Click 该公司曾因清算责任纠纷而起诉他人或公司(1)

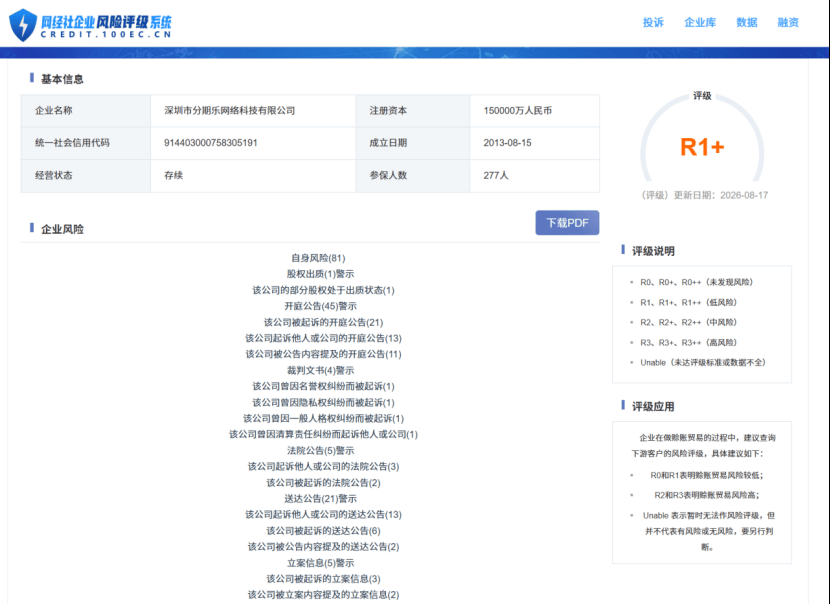pos(323,435)
